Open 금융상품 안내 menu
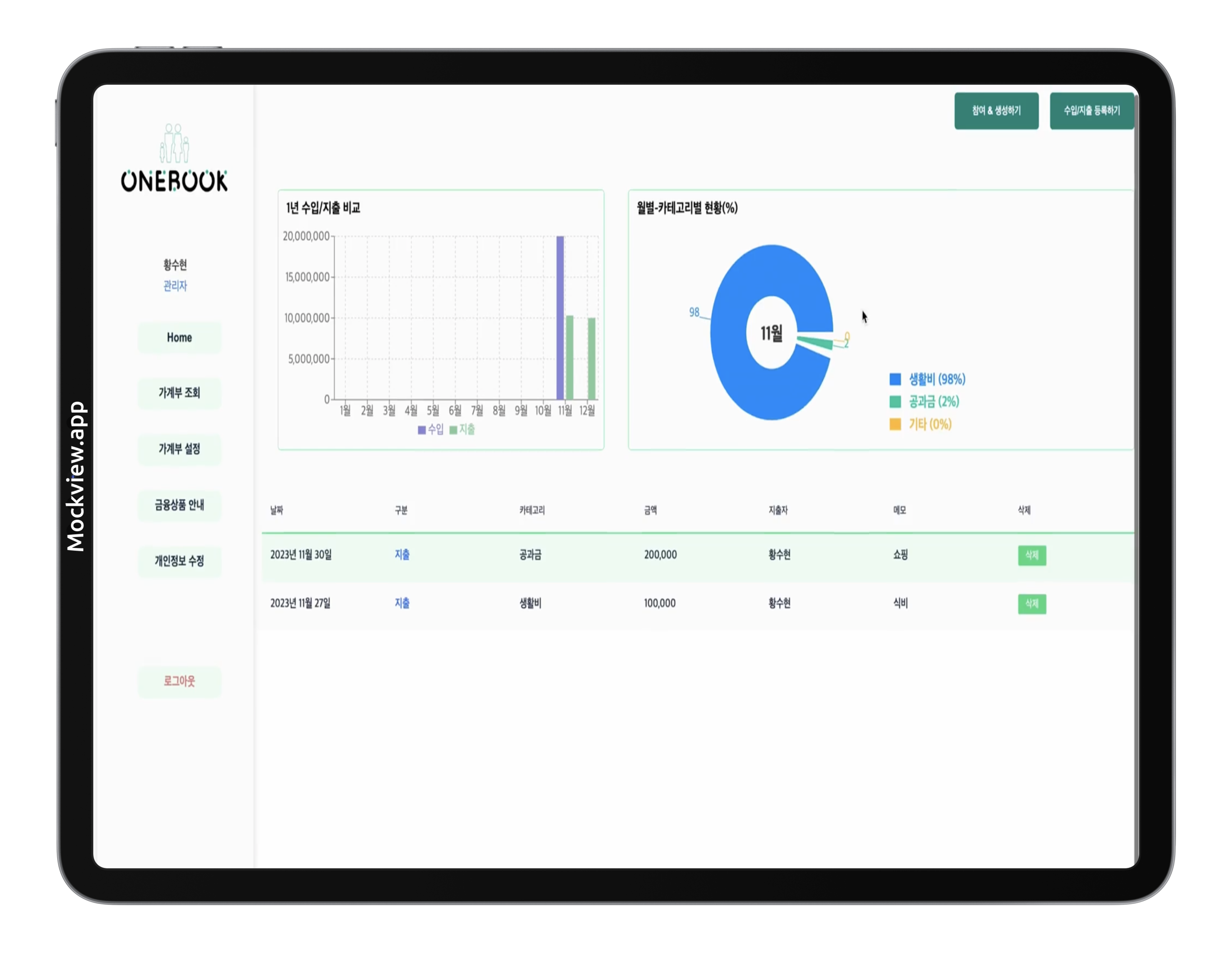The image size is (1232, 953). (179, 505)
